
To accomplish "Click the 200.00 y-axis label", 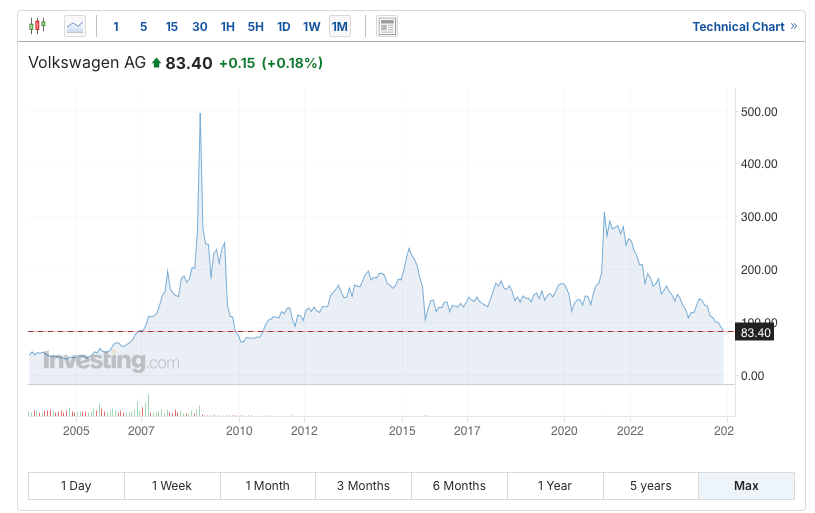I will (x=759, y=270).
